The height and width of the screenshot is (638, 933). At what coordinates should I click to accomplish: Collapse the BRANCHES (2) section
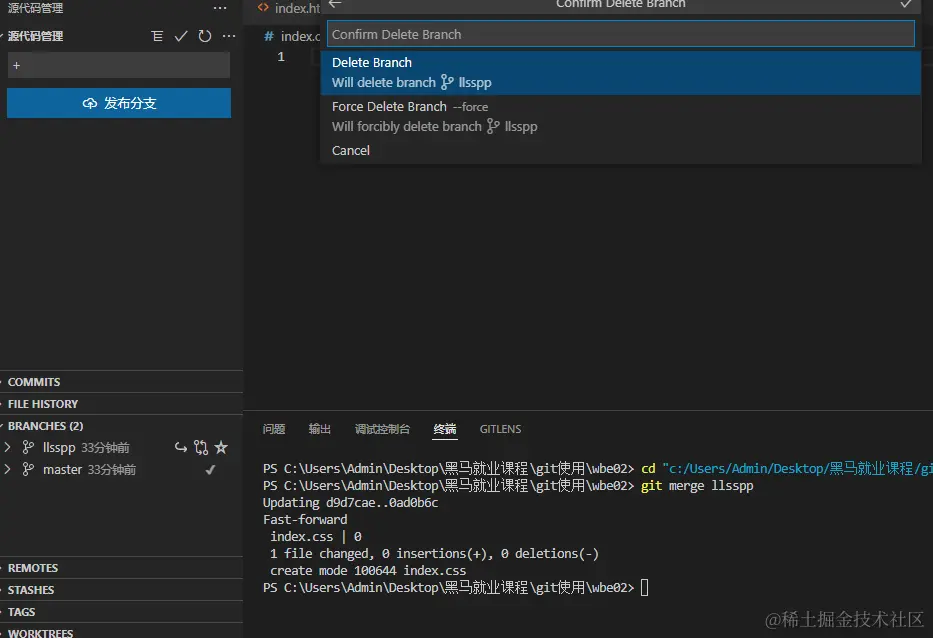121,426
